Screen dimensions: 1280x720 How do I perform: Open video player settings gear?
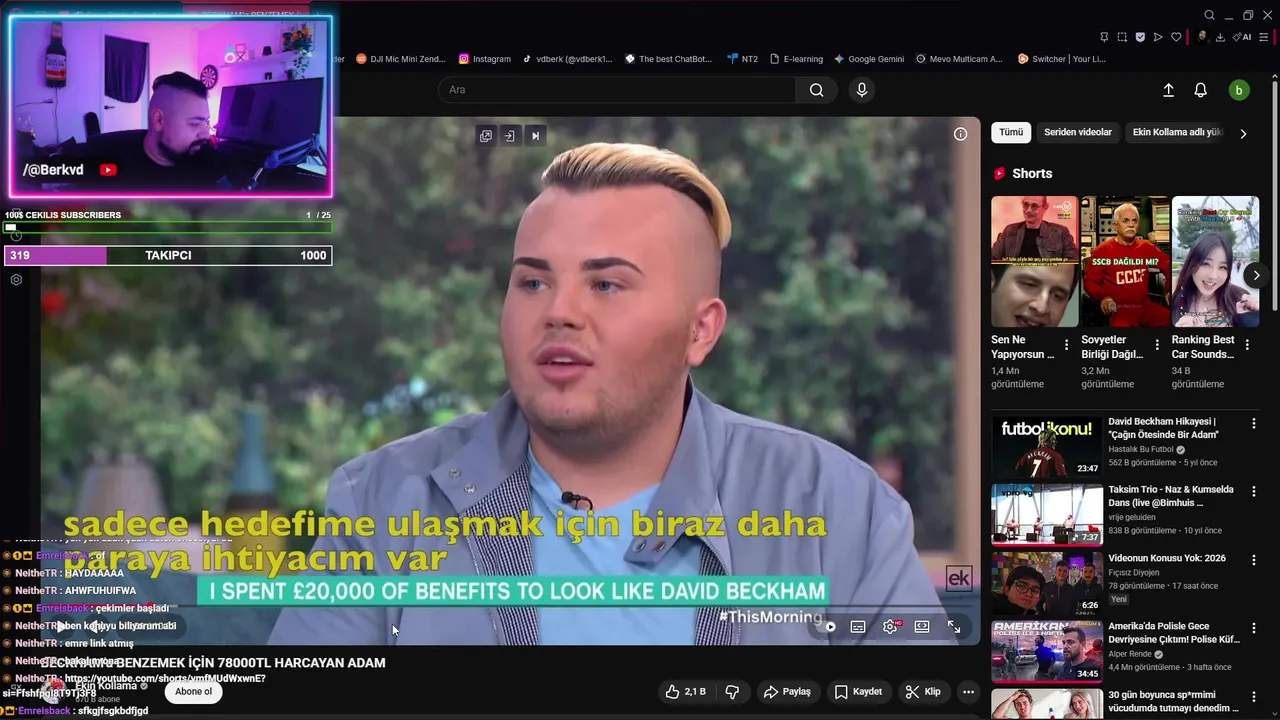click(x=890, y=627)
